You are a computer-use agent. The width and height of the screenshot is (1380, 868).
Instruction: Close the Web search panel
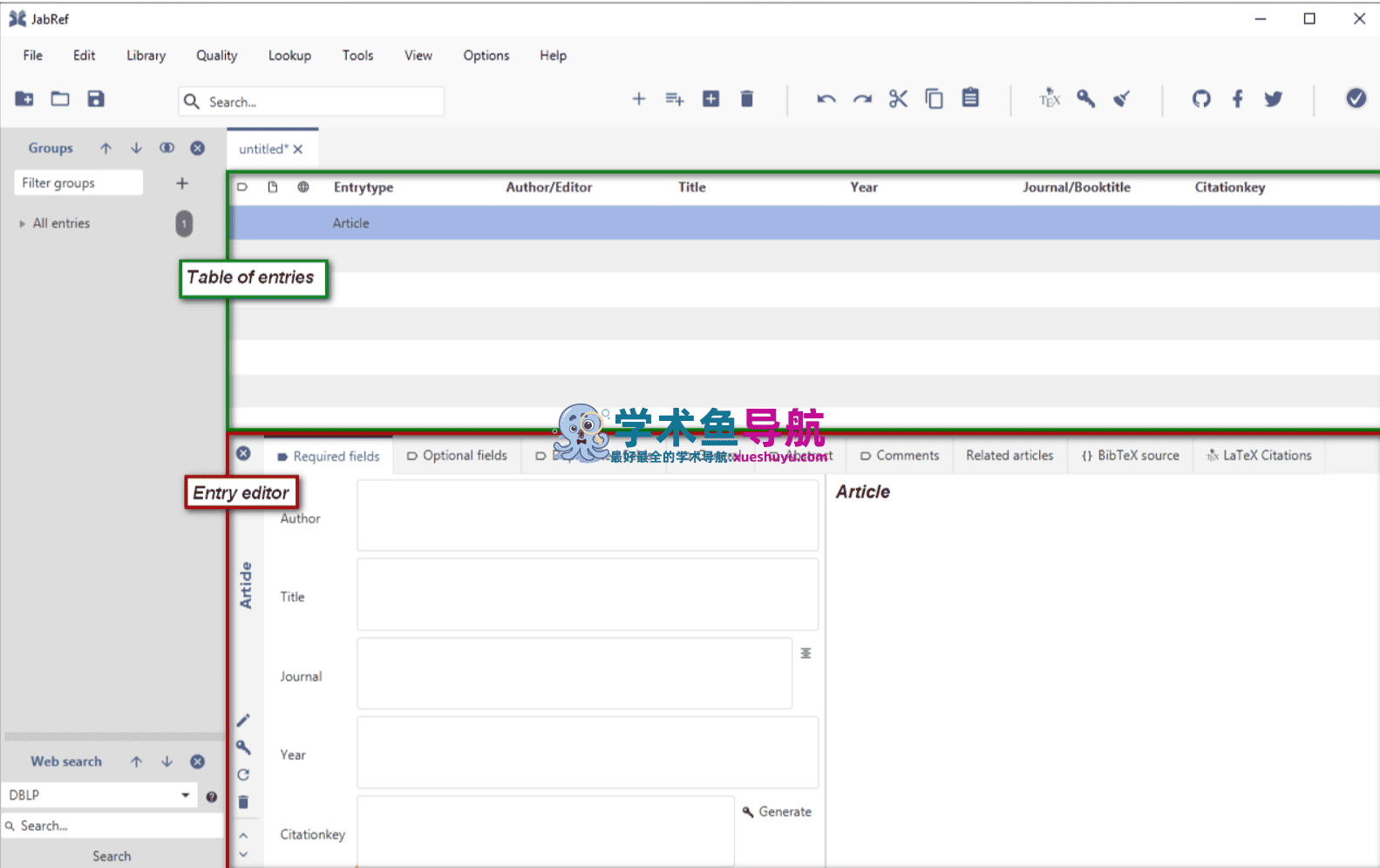click(198, 762)
